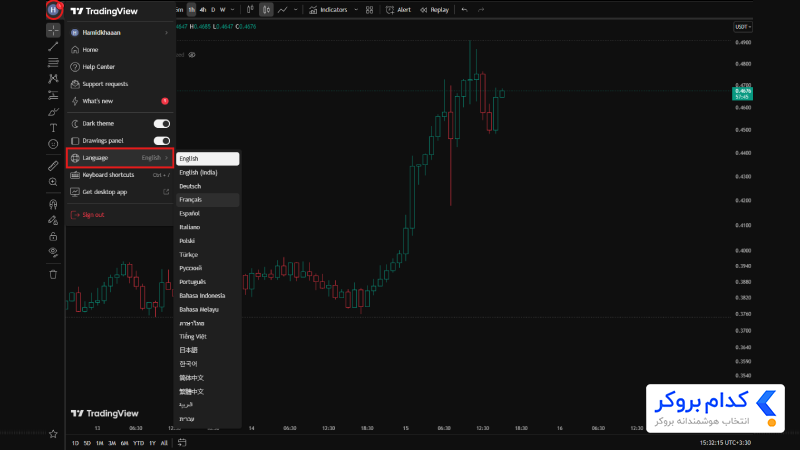The image size is (800, 450).
Task: Open the USDT currency dropdown
Action: pyautogui.click(x=742, y=27)
